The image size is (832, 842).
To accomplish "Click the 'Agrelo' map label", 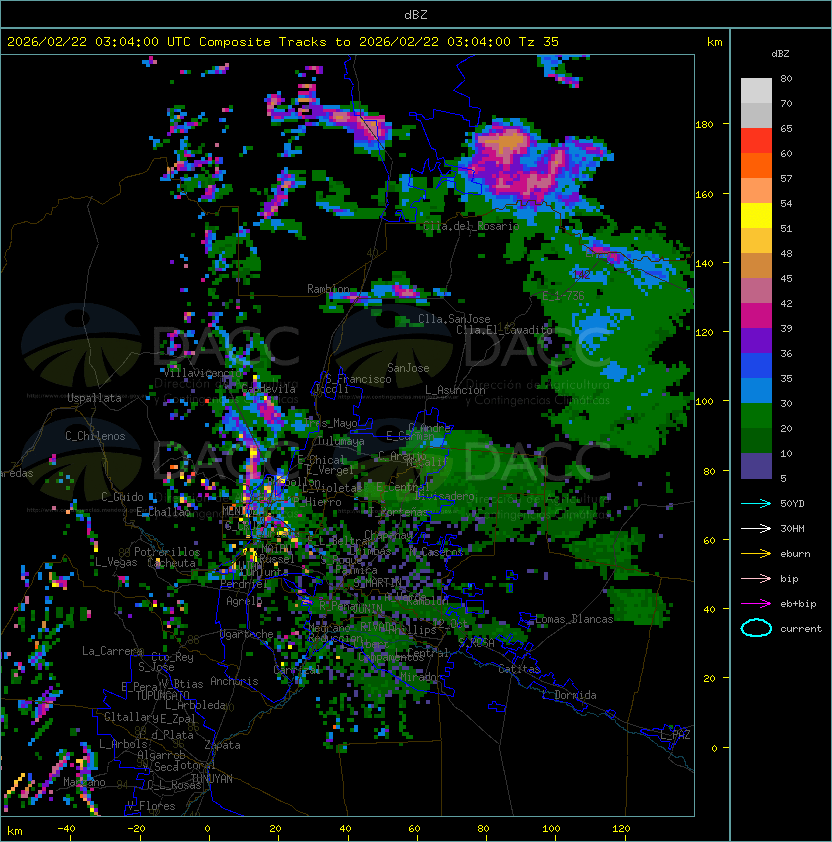I will click(244, 601).
